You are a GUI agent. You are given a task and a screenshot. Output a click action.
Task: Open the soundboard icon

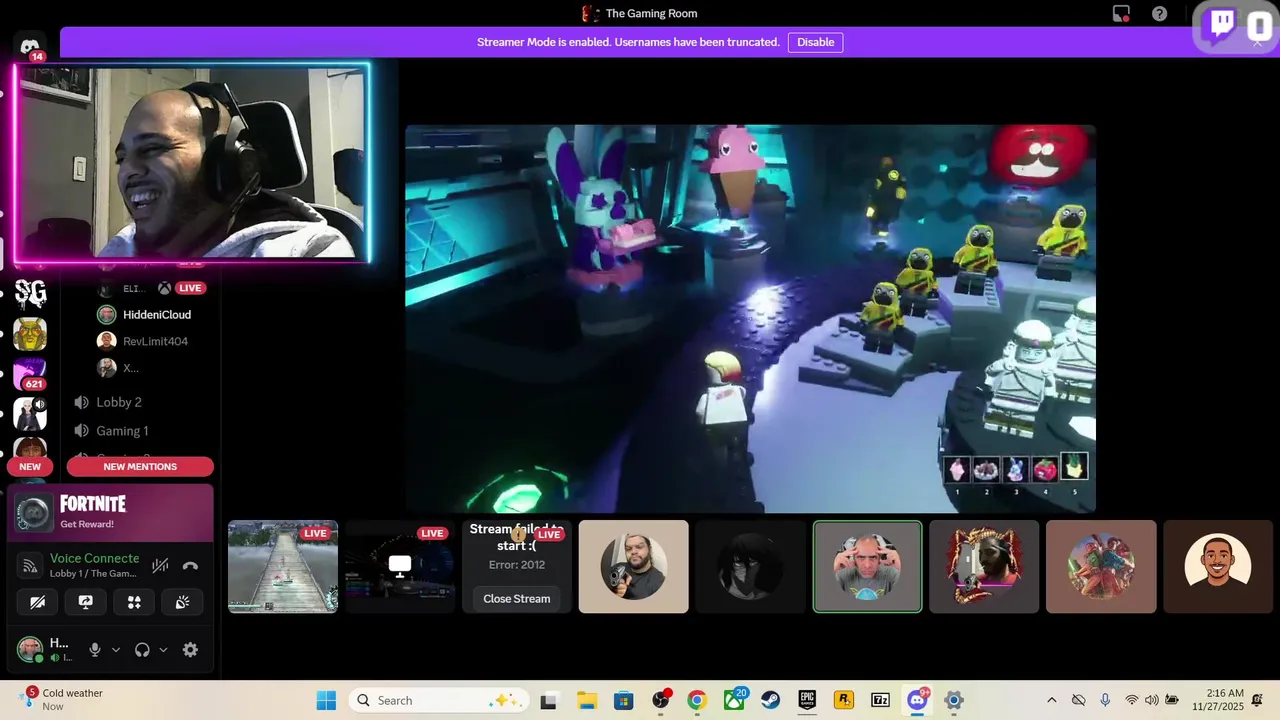183,602
